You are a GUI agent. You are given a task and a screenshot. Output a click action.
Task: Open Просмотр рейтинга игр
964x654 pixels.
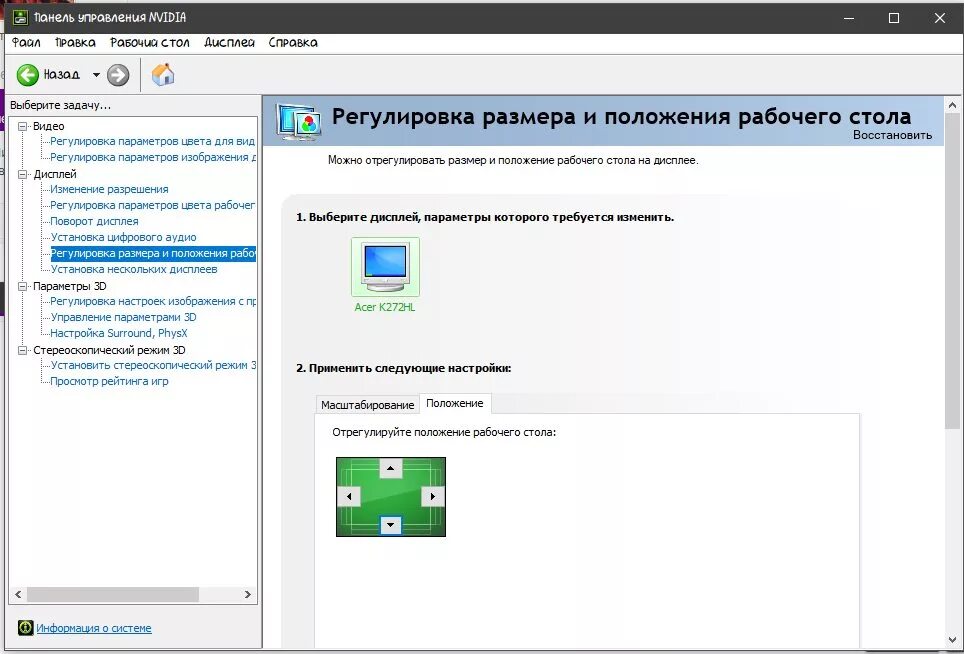109,381
